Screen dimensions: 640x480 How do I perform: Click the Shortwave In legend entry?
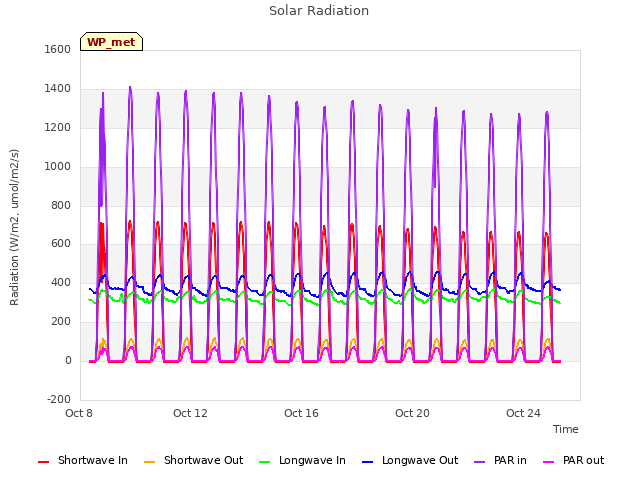click(x=83, y=460)
